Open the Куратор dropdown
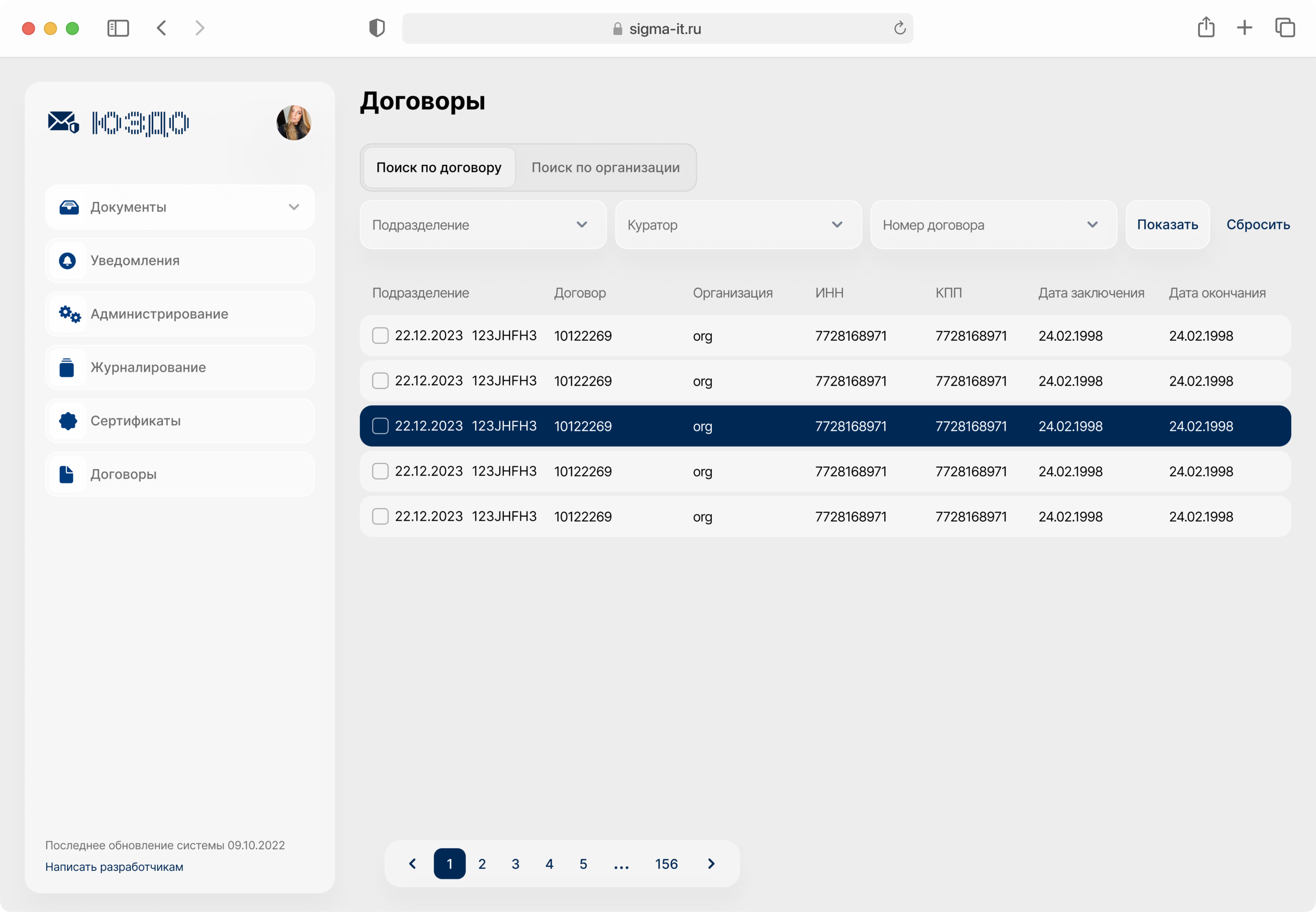Viewport: 1316px width, 912px height. tap(737, 224)
